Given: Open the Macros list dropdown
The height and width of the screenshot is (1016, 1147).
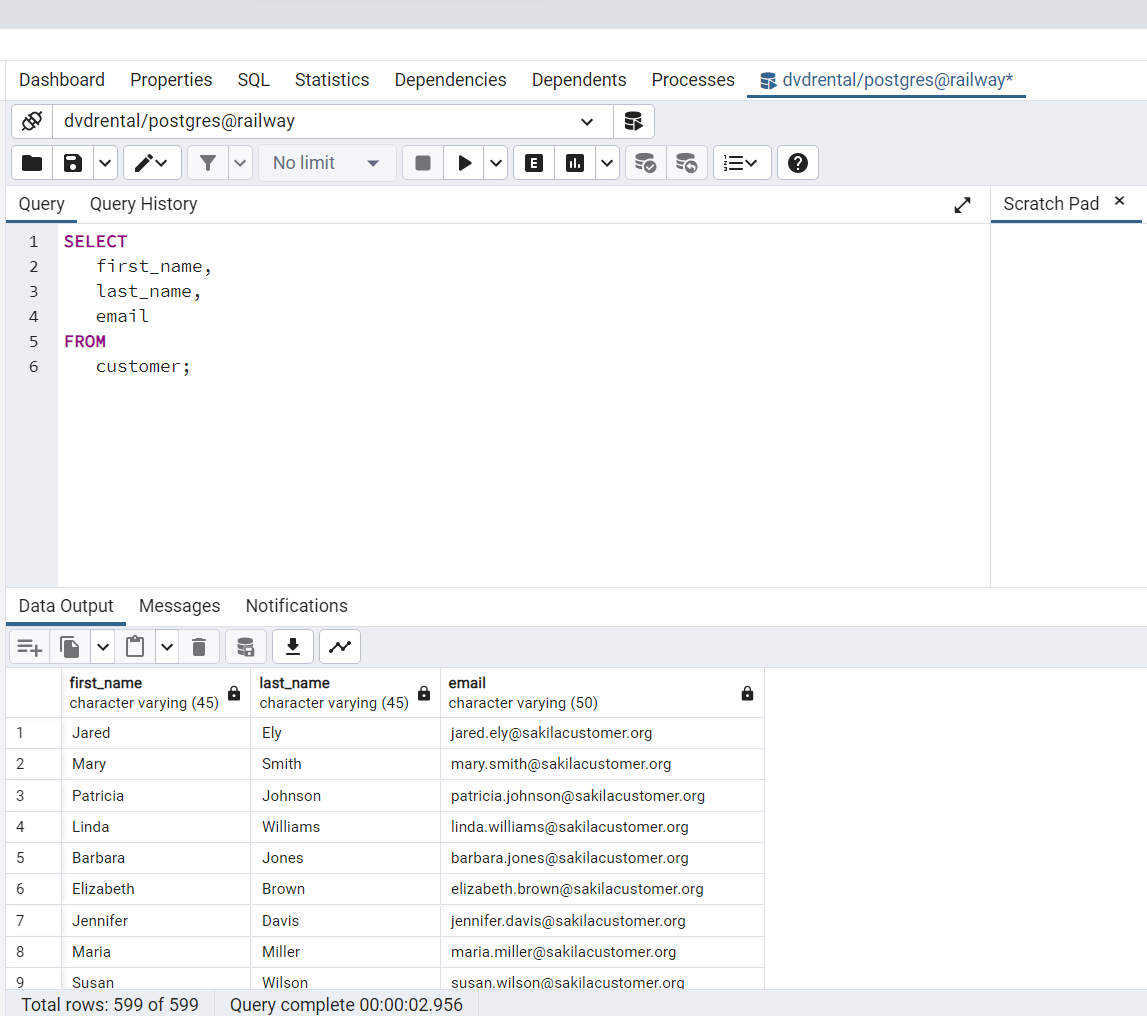Looking at the screenshot, I should [x=742, y=162].
